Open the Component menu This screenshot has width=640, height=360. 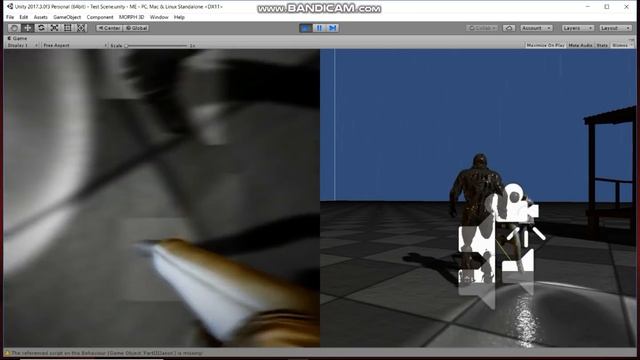tap(100, 17)
